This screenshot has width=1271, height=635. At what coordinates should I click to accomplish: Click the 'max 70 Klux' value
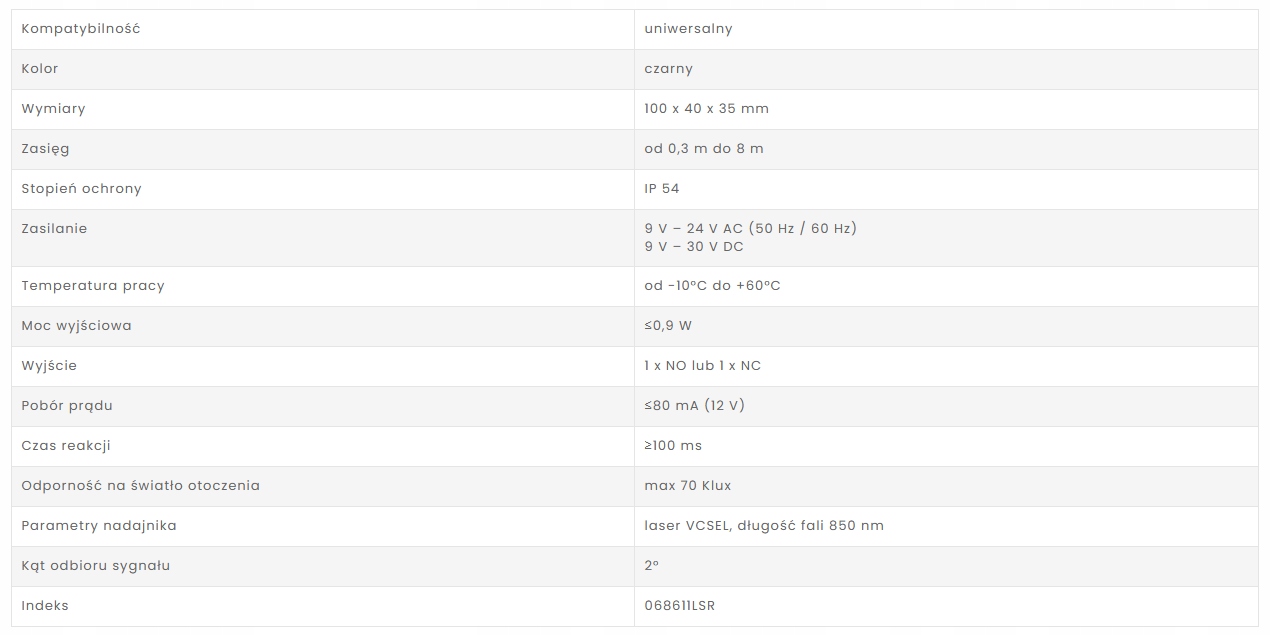tap(687, 486)
